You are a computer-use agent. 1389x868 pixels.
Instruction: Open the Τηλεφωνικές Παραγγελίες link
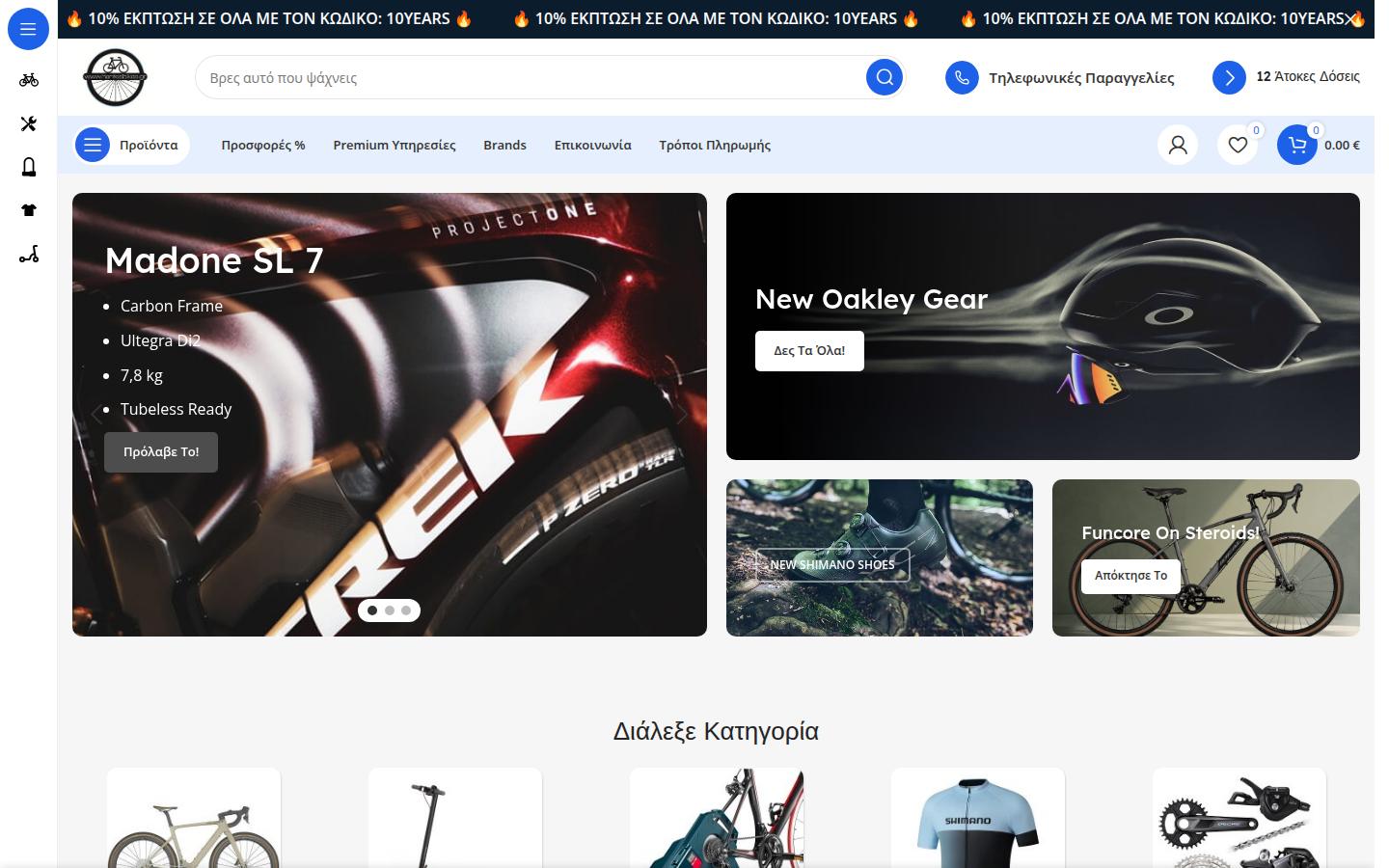(x=1081, y=78)
